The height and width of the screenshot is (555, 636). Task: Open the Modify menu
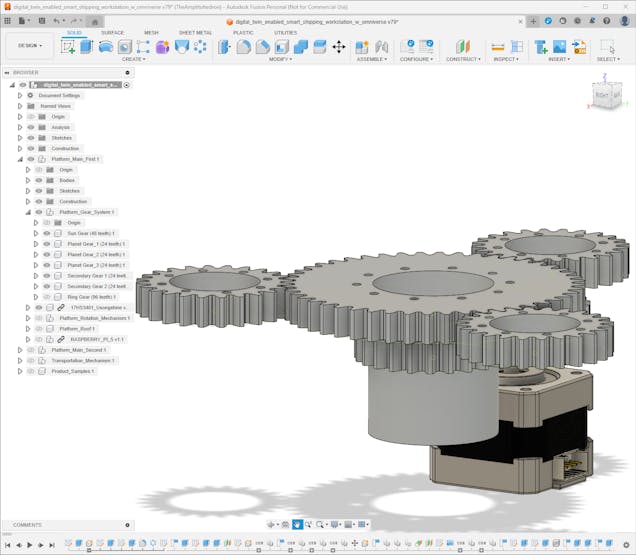[281, 59]
